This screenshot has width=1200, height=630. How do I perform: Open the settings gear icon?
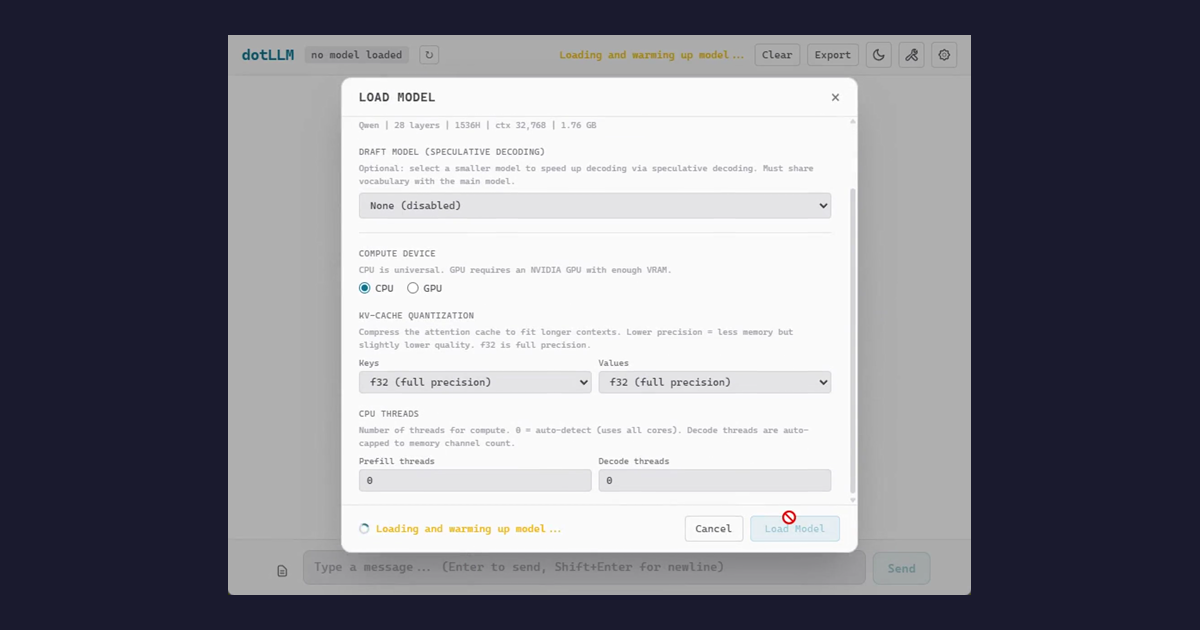point(944,54)
